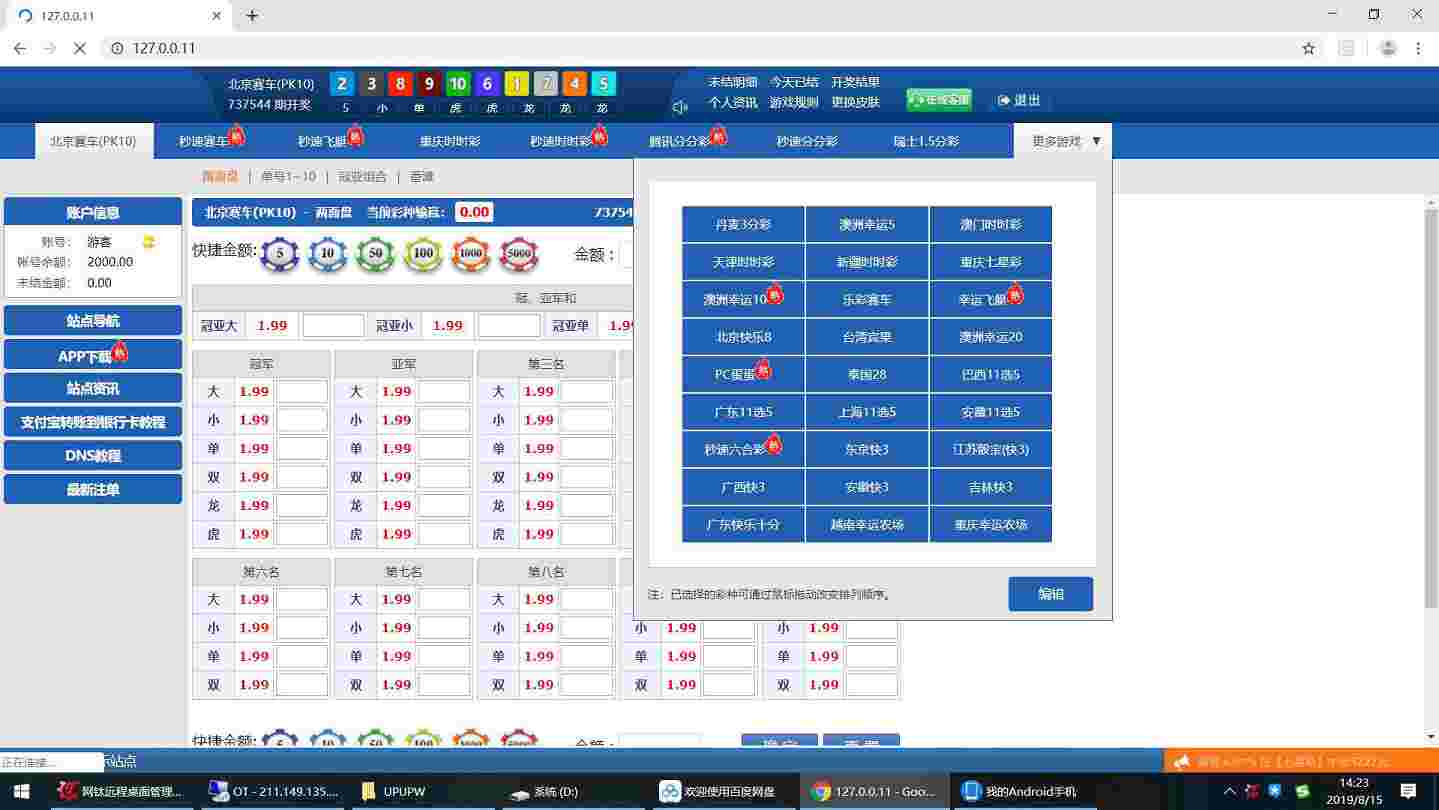Image resolution: width=1439 pixels, height=810 pixels.
Task: Click the 退出 logout link
Action: pyautogui.click(x=1019, y=100)
